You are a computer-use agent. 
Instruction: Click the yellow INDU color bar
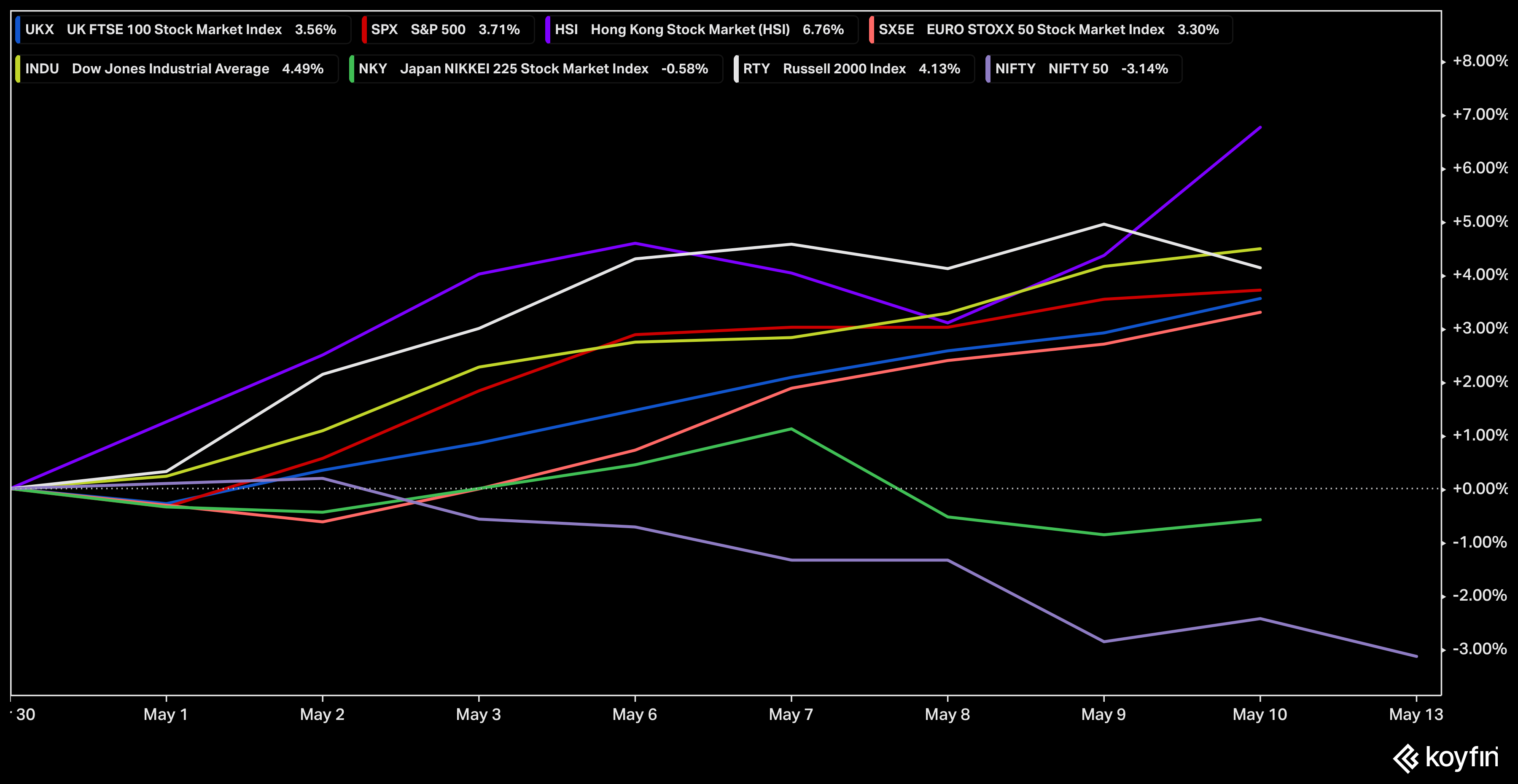pyautogui.click(x=18, y=69)
